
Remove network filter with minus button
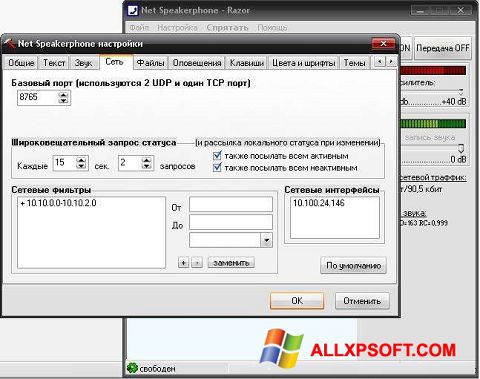click(x=197, y=263)
